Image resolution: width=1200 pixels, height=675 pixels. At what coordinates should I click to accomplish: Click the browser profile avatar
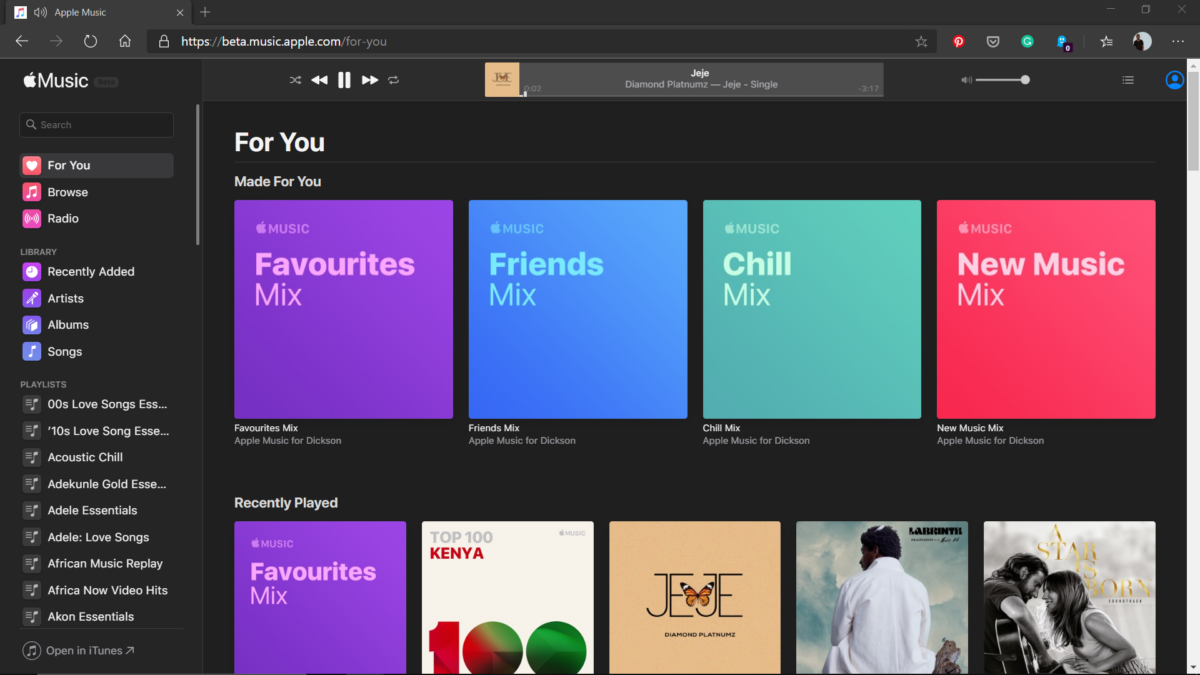(1142, 41)
